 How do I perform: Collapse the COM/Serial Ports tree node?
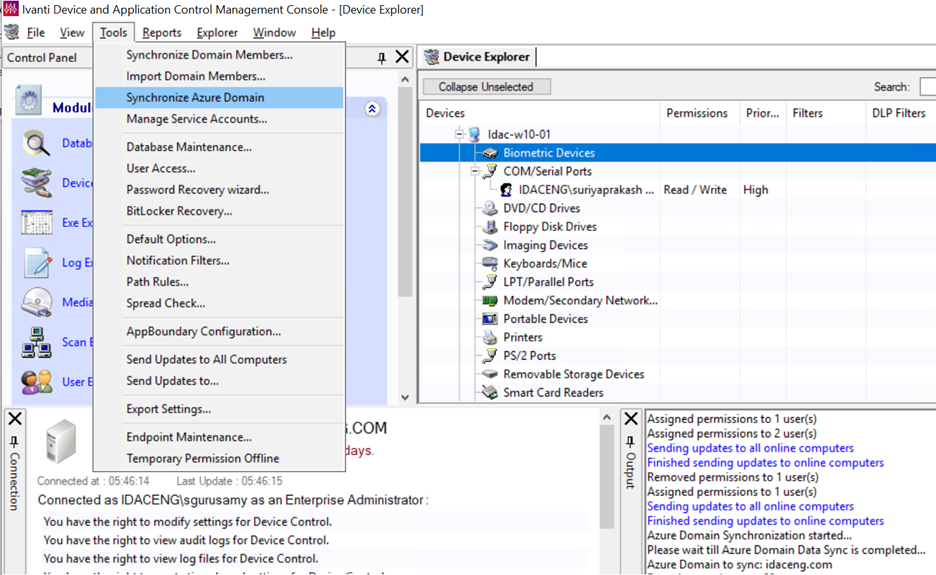(x=475, y=171)
